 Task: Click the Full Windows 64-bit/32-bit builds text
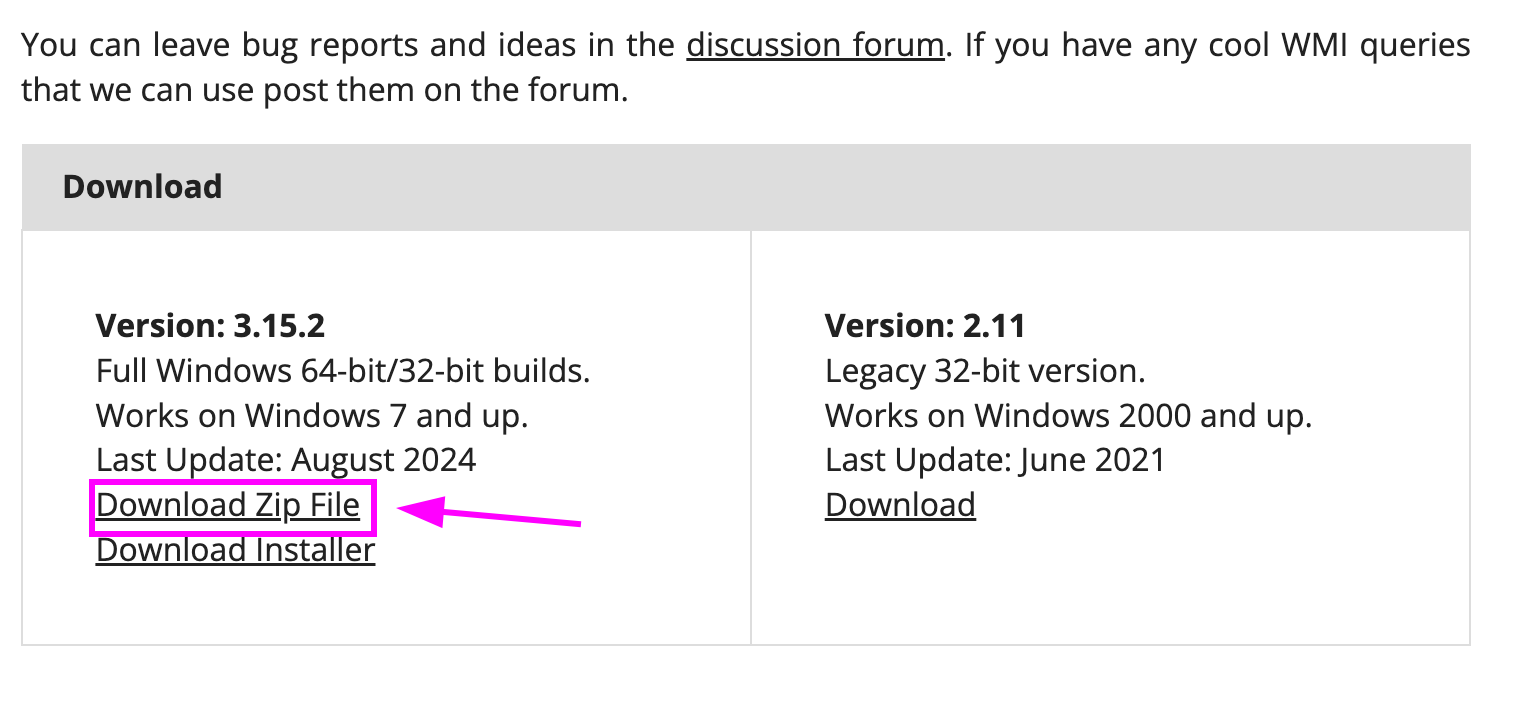342,371
